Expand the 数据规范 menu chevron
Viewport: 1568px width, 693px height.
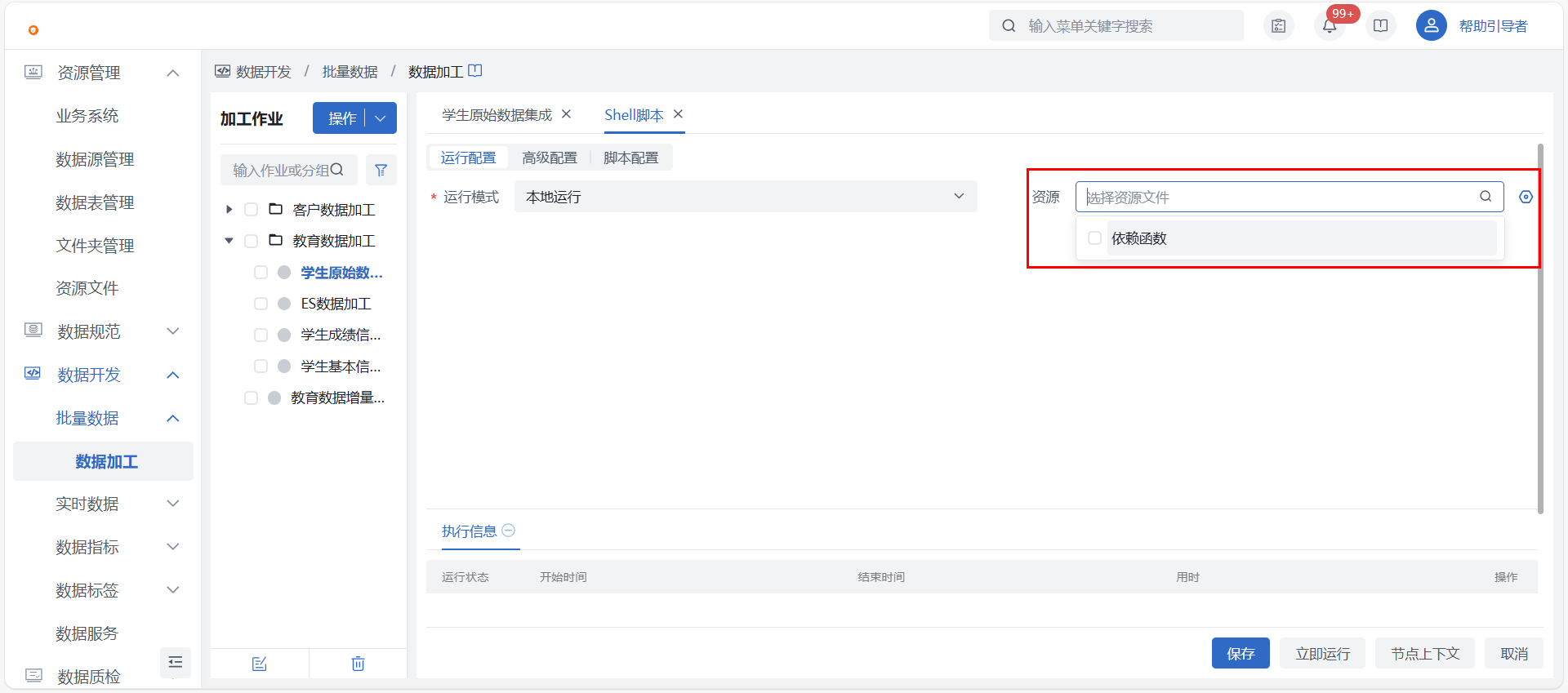pos(173,331)
